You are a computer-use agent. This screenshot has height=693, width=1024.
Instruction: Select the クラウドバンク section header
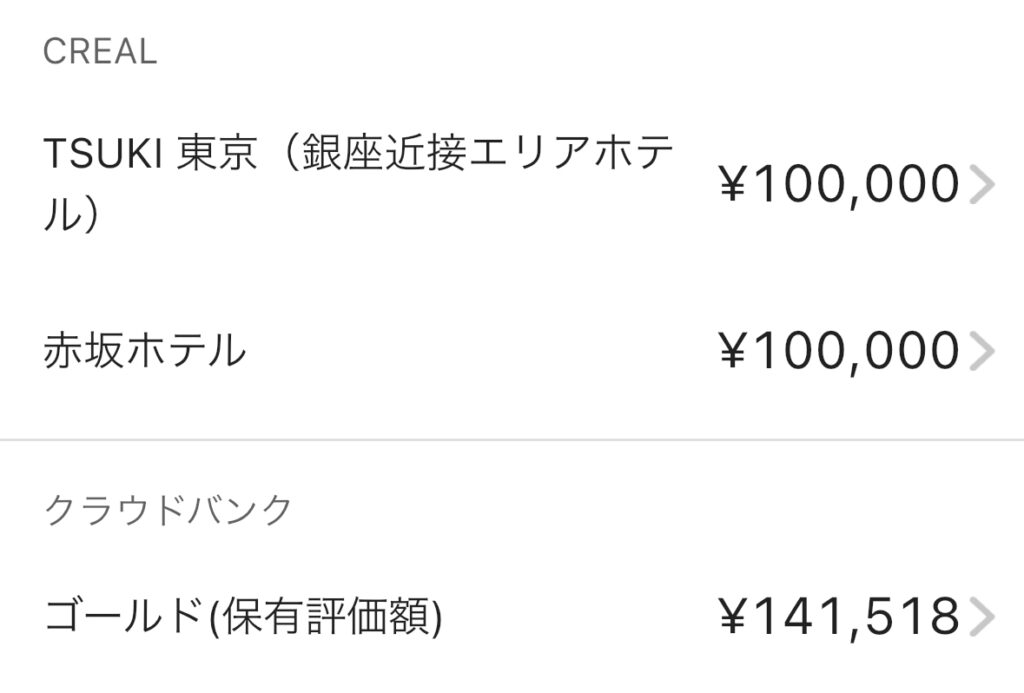(168, 510)
